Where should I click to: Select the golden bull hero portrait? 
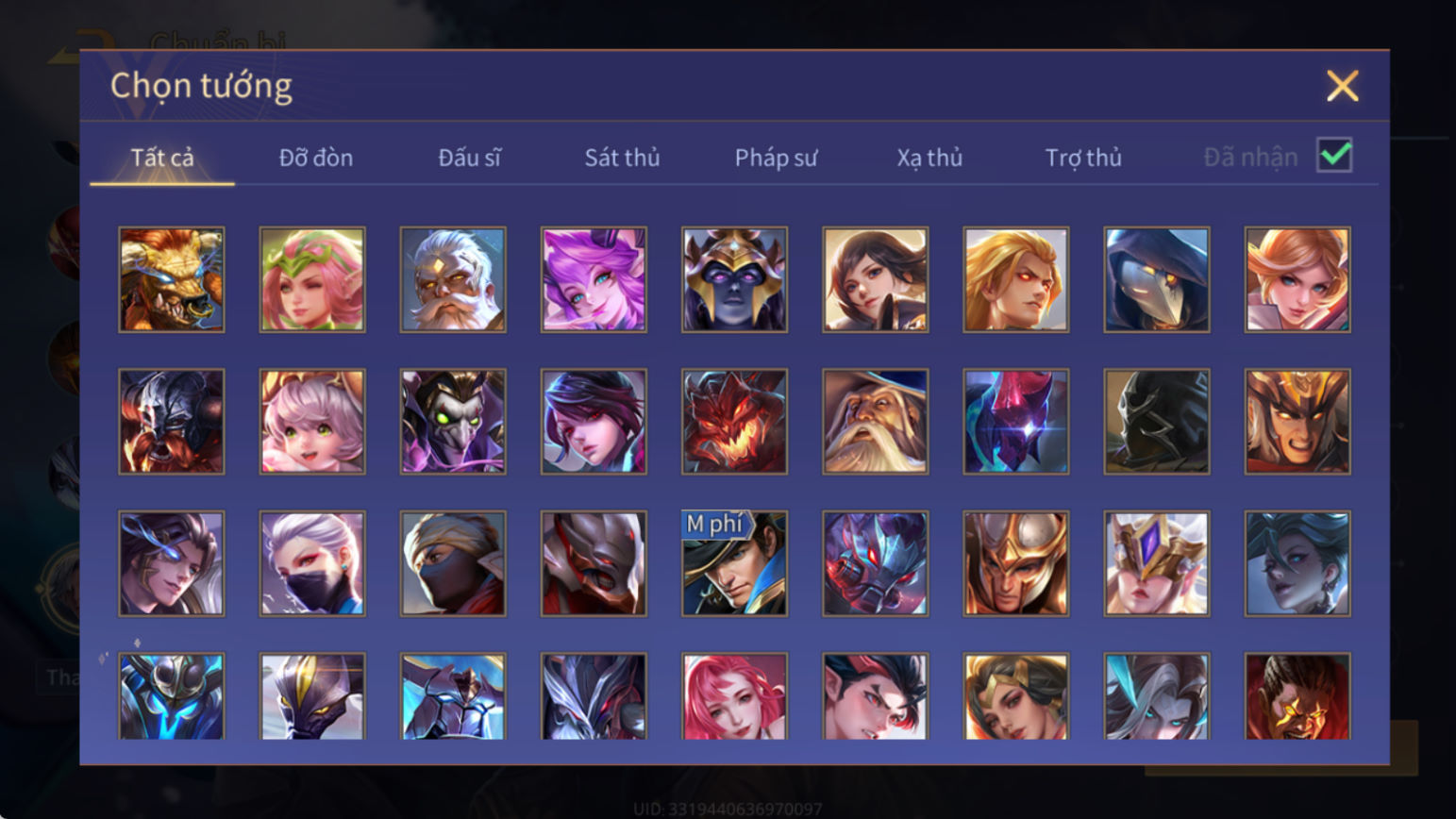click(x=172, y=279)
